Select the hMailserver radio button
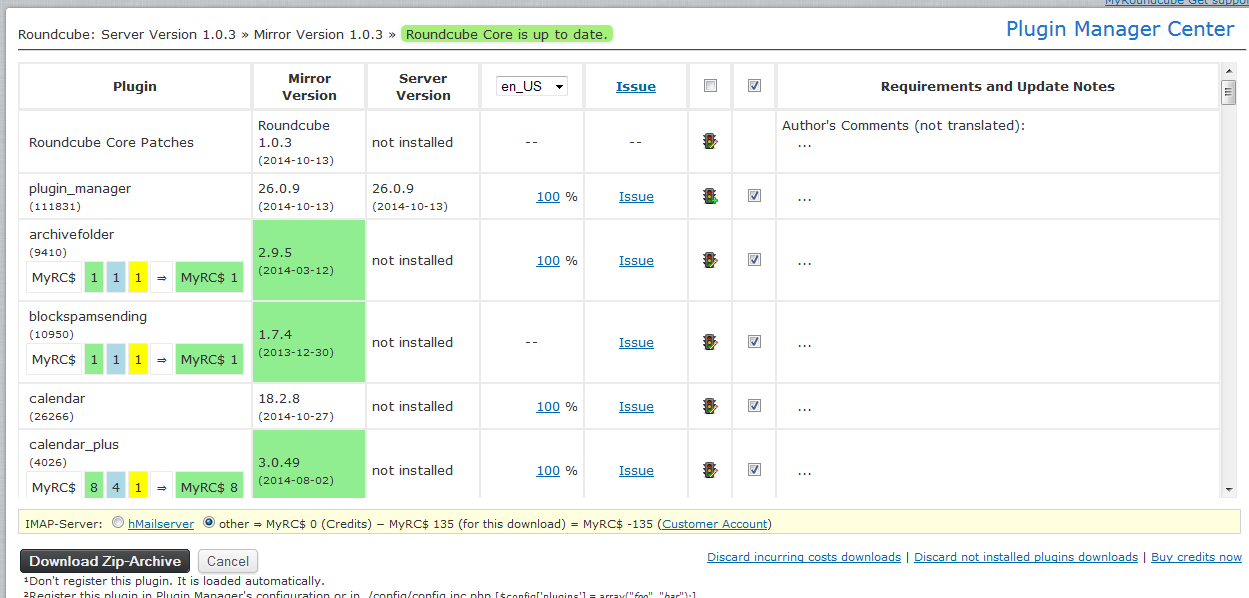This screenshot has height=598, width=1249. click(x=119, y=523)
